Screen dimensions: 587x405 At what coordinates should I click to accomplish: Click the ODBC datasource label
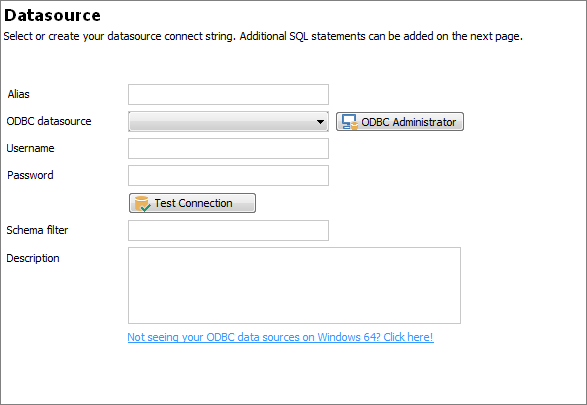[49, 121]
